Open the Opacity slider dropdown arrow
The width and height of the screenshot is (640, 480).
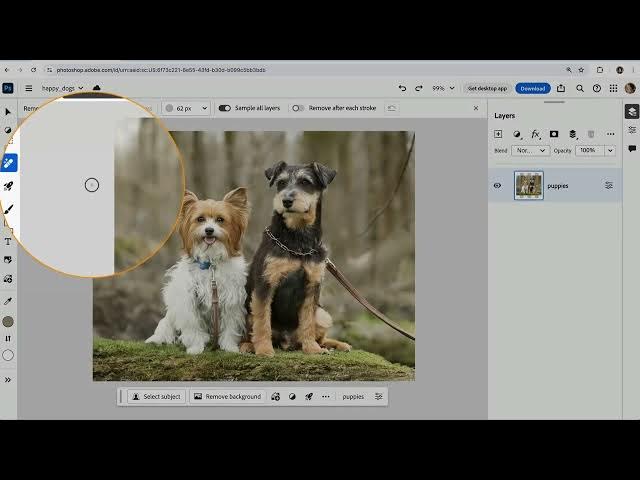tap(610, 151)
